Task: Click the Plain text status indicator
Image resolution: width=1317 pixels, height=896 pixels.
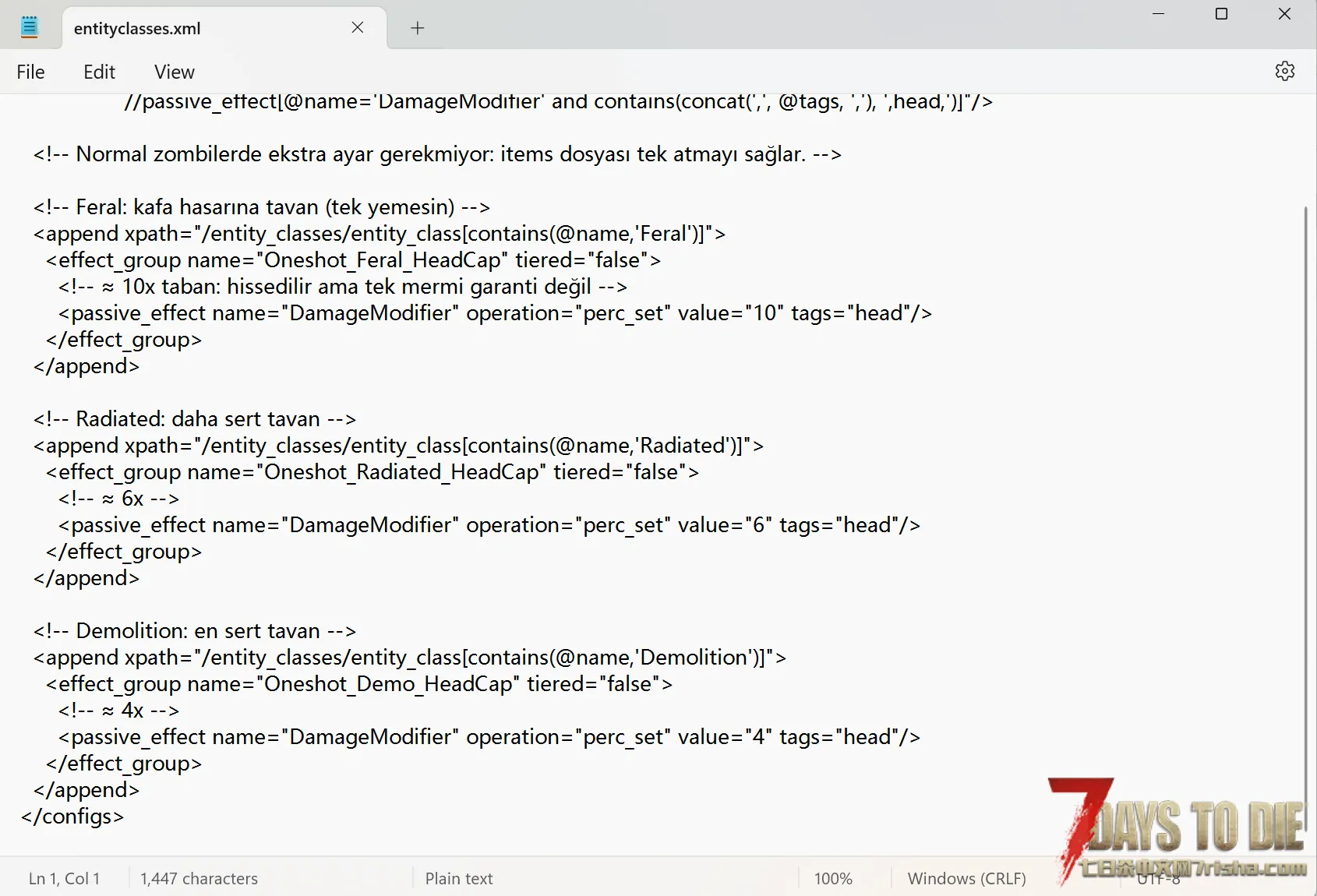Action: [458, 878]
